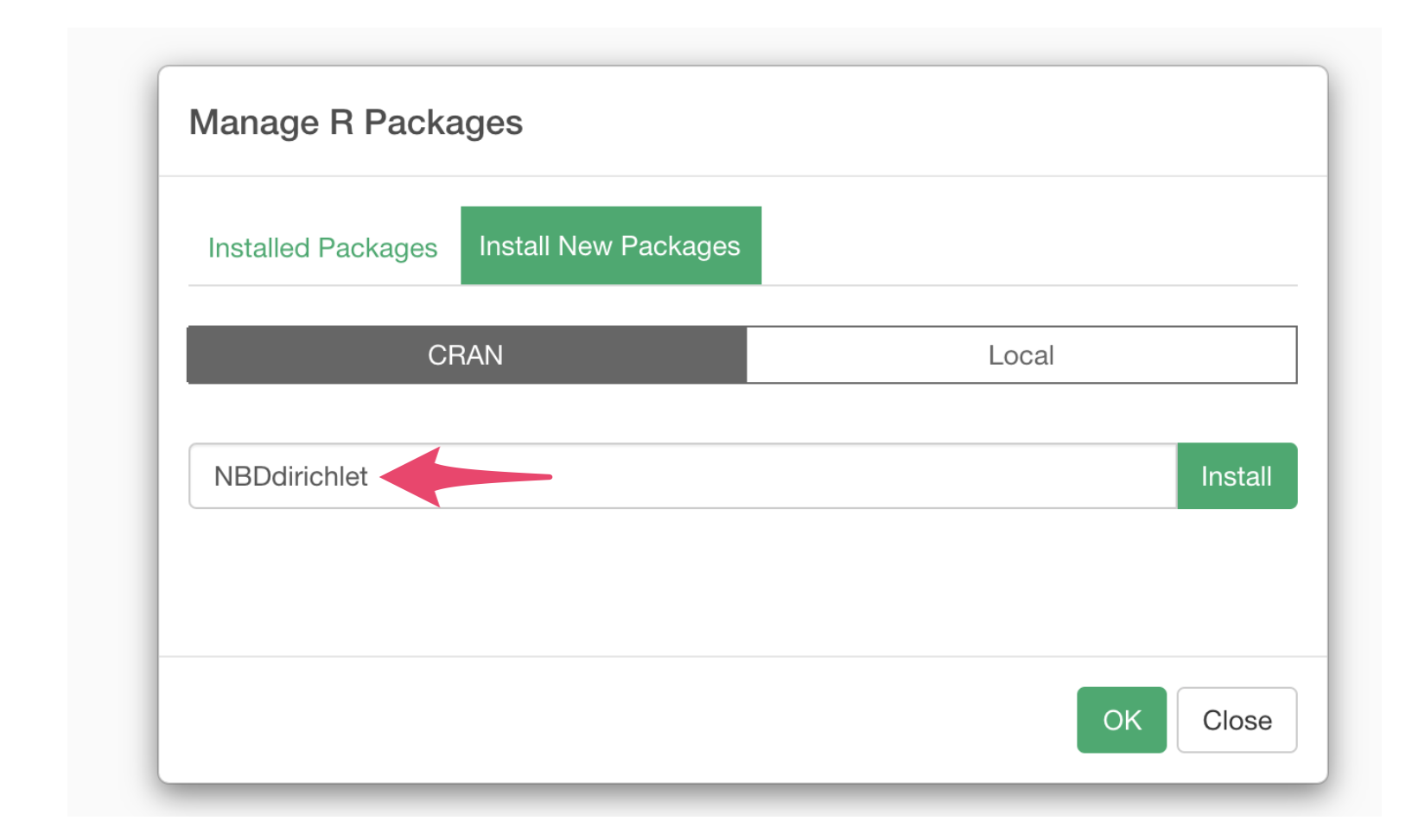The width and height of the screenshot is (1412, 840).
Task: Click the white Close button
Action: (1236, 720)
